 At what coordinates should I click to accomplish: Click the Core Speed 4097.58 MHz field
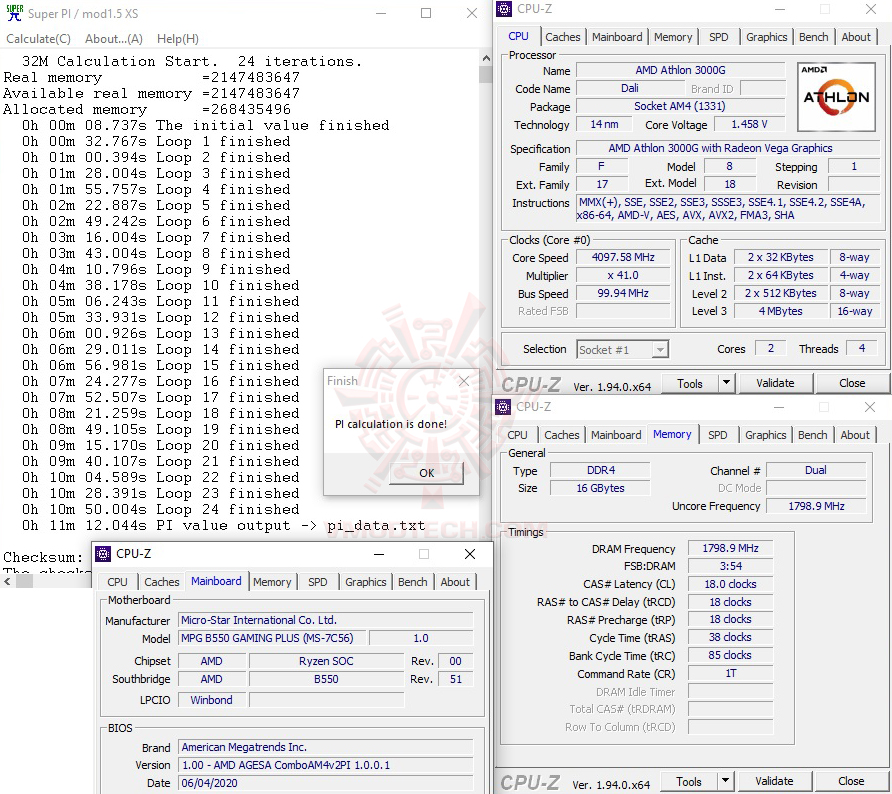point(623,257)
